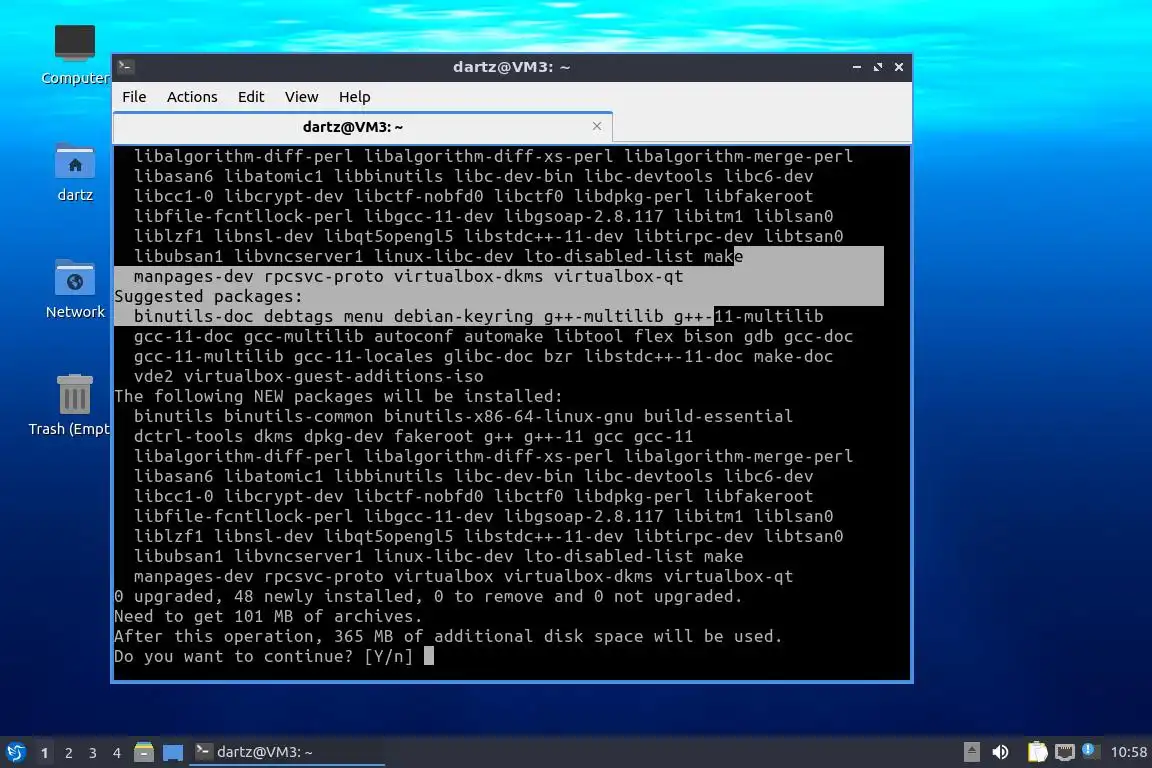
Task: Click the terminal cursor after [Y/n] prompt
Action: [x=429, y=656]
